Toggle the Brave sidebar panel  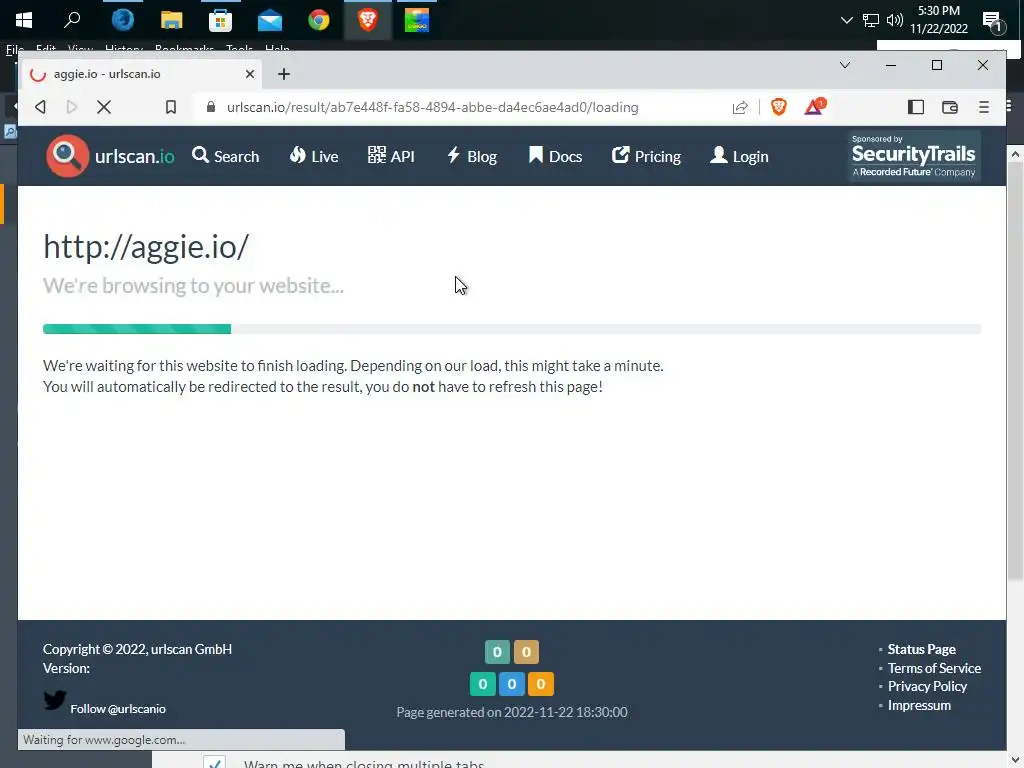(916, 107)
